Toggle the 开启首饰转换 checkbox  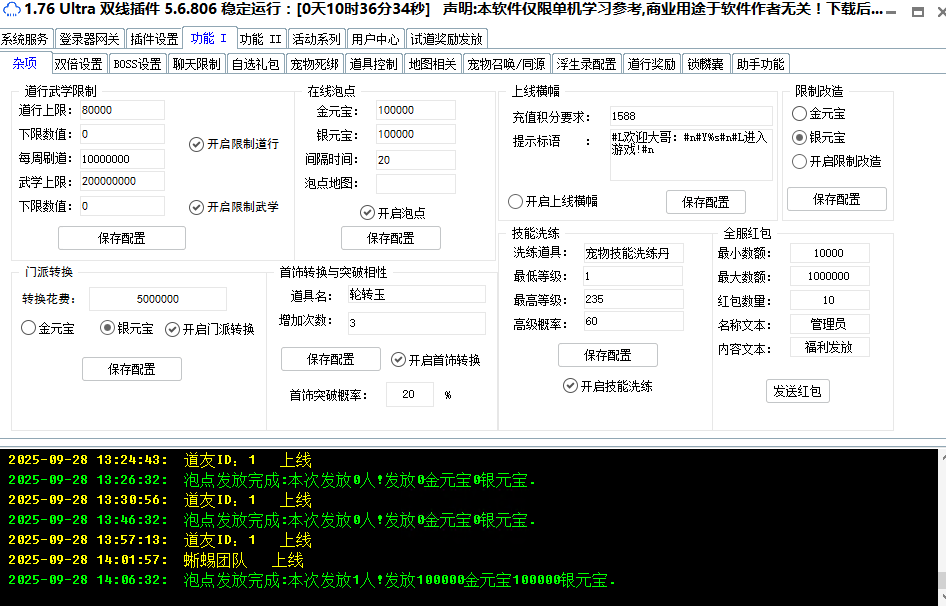point(398,360)
